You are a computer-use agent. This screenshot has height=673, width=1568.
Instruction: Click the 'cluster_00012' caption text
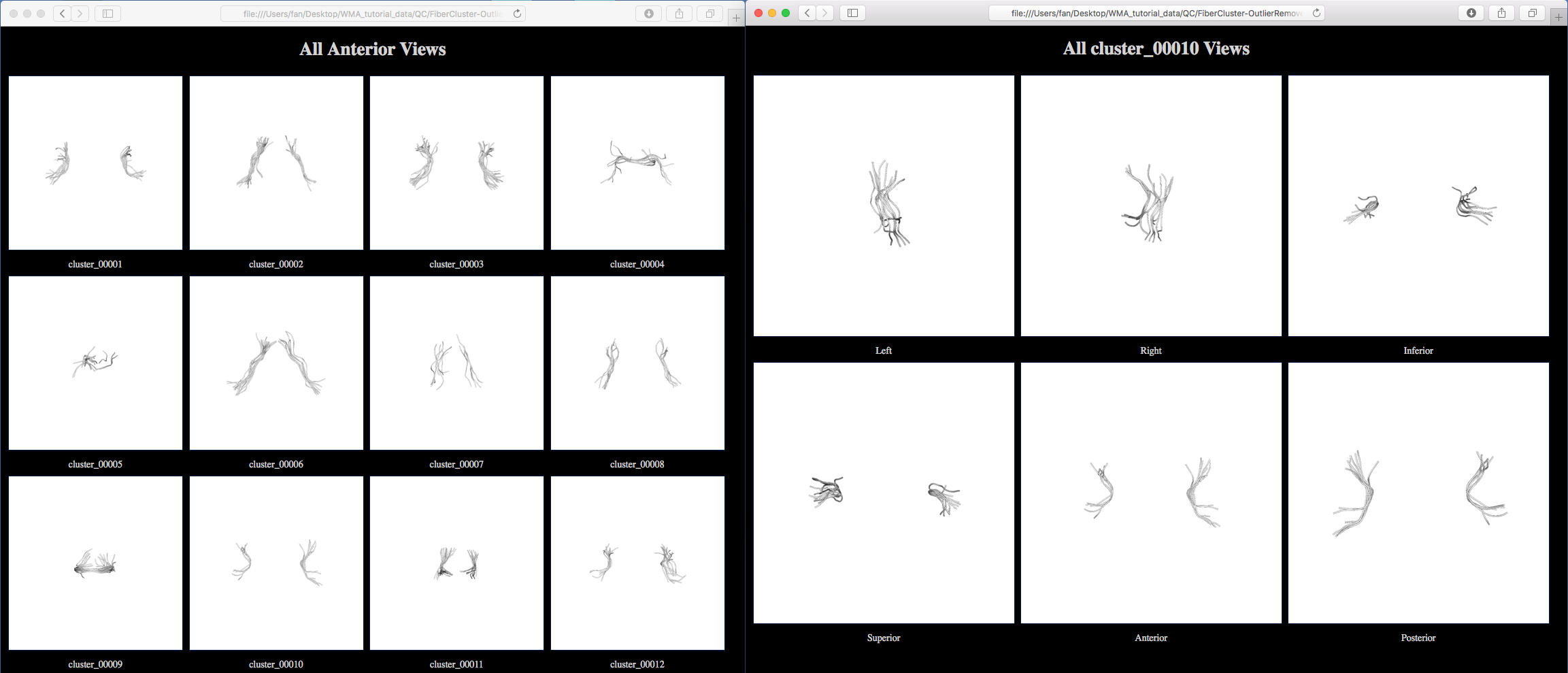637,664
